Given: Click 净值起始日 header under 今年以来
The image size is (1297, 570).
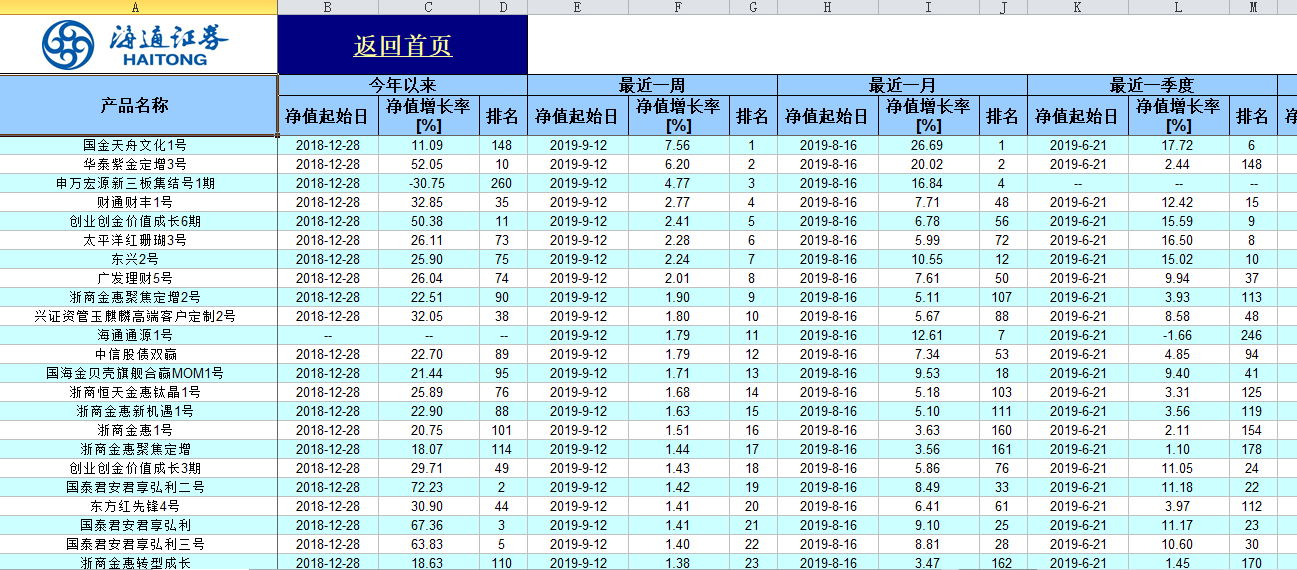Looking at the screenshot, I should 328,116.
